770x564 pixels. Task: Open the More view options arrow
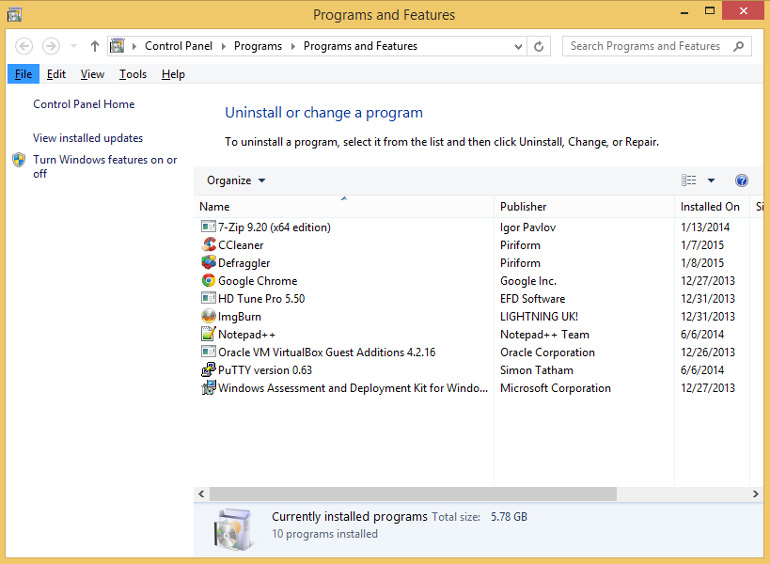pyautogui.click(x=711, y=180)
